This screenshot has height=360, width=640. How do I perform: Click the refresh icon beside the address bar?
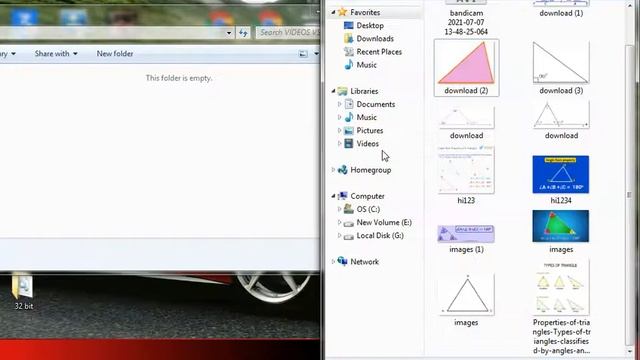coord(243,33)
